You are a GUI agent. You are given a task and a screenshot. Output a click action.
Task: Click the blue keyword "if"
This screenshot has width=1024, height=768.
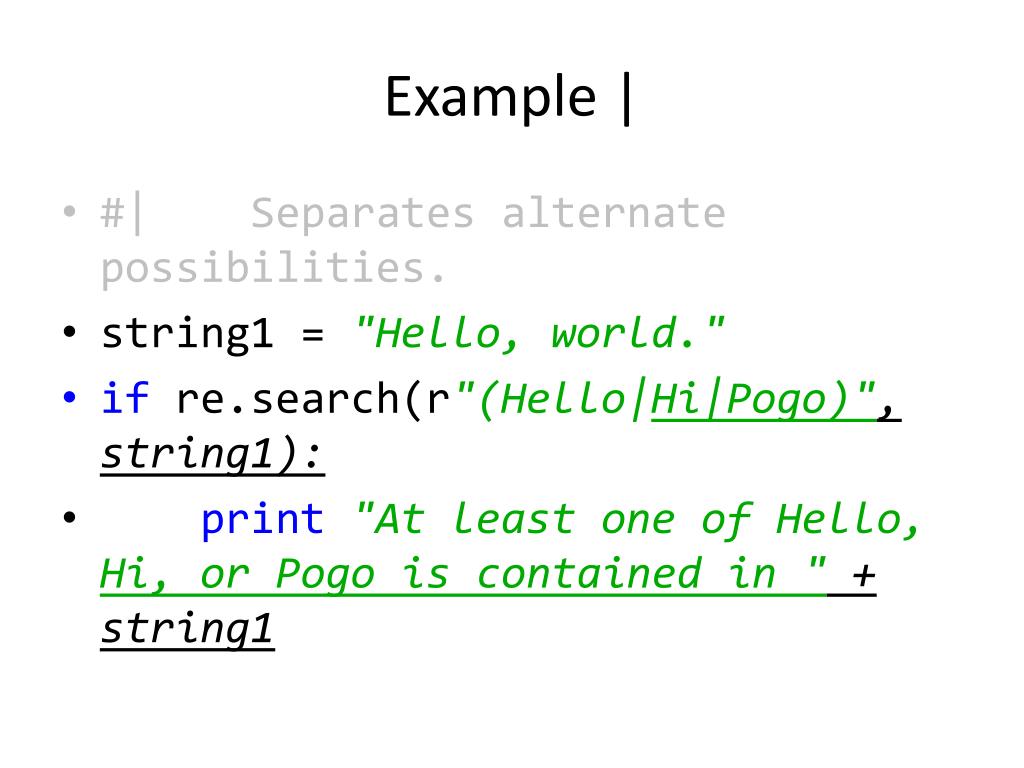125,398
